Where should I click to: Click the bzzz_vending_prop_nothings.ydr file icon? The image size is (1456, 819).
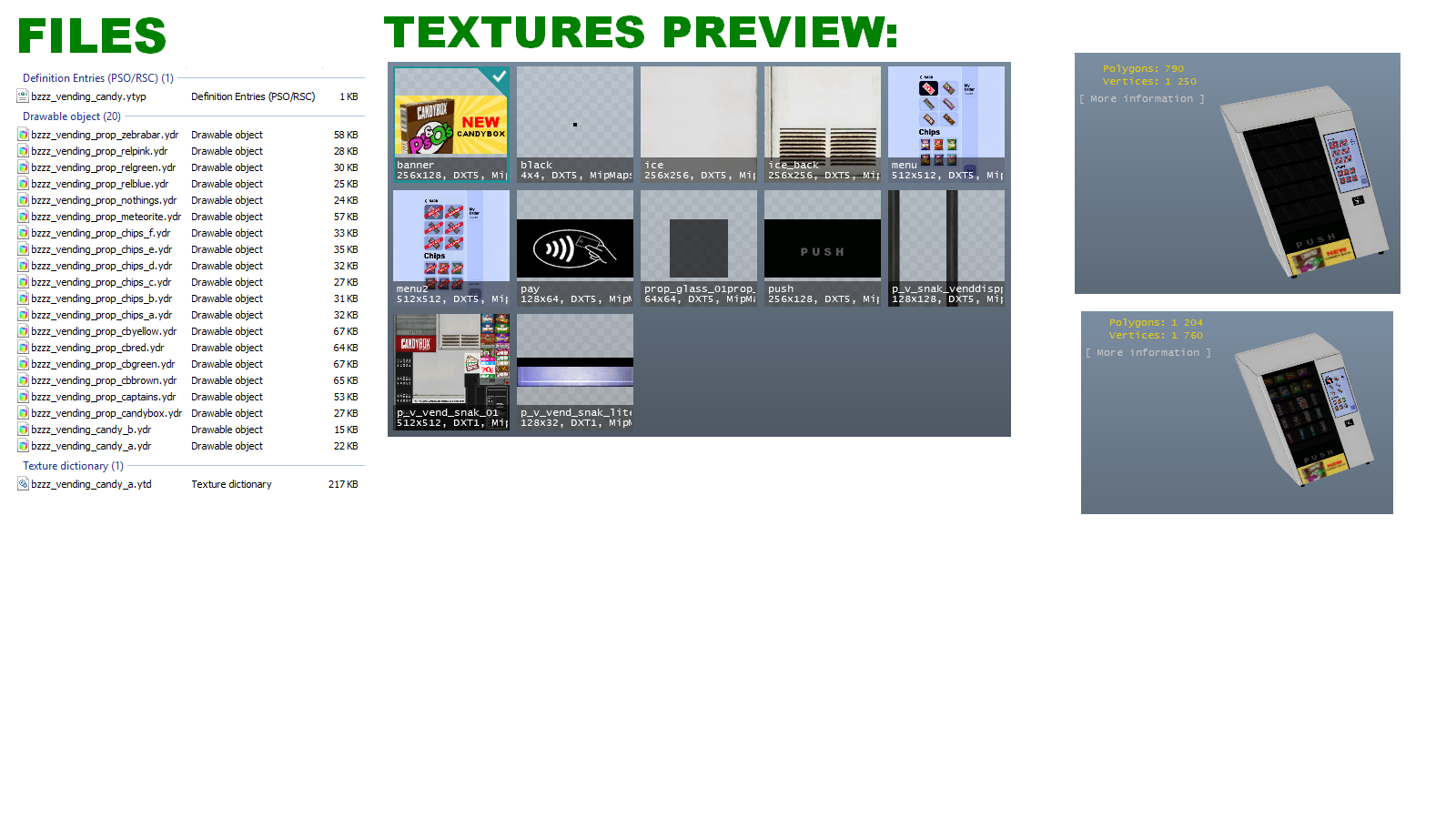[x=23, y=200]
